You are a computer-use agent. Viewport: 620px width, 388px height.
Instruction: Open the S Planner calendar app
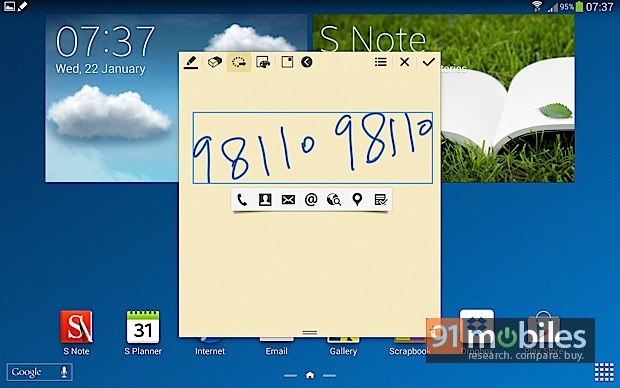pos(143,327)
